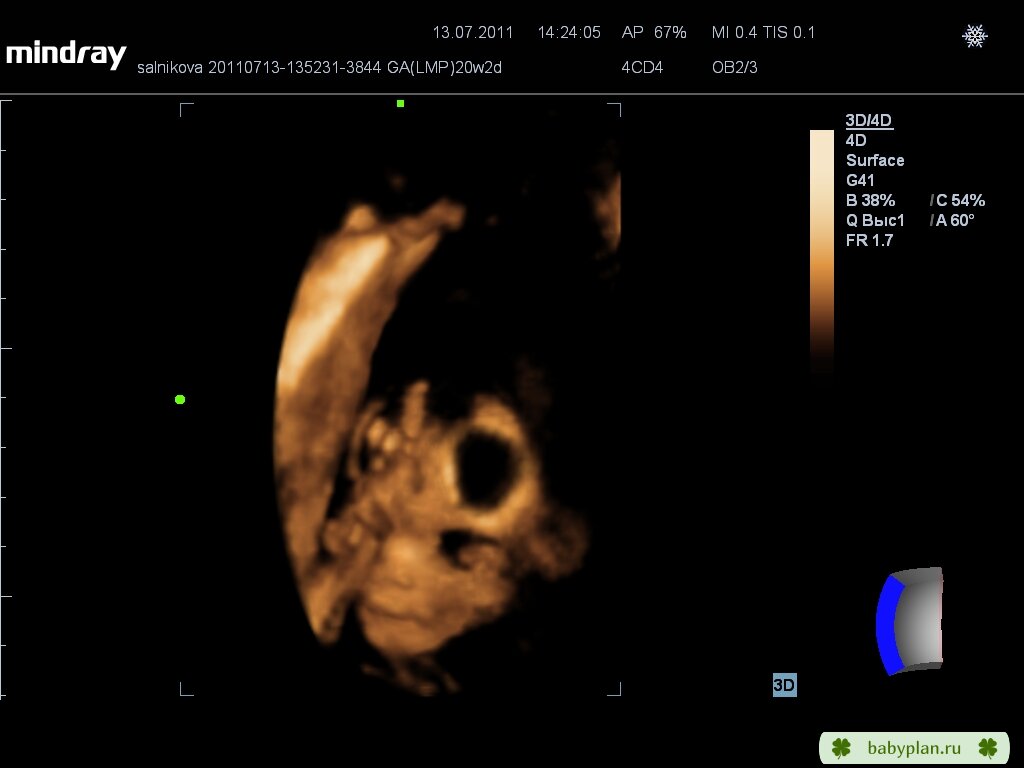The image size is (1024, 768).
Task: Click the MI 0.4 TIS 0.1 readout
Action: point(763,33)
